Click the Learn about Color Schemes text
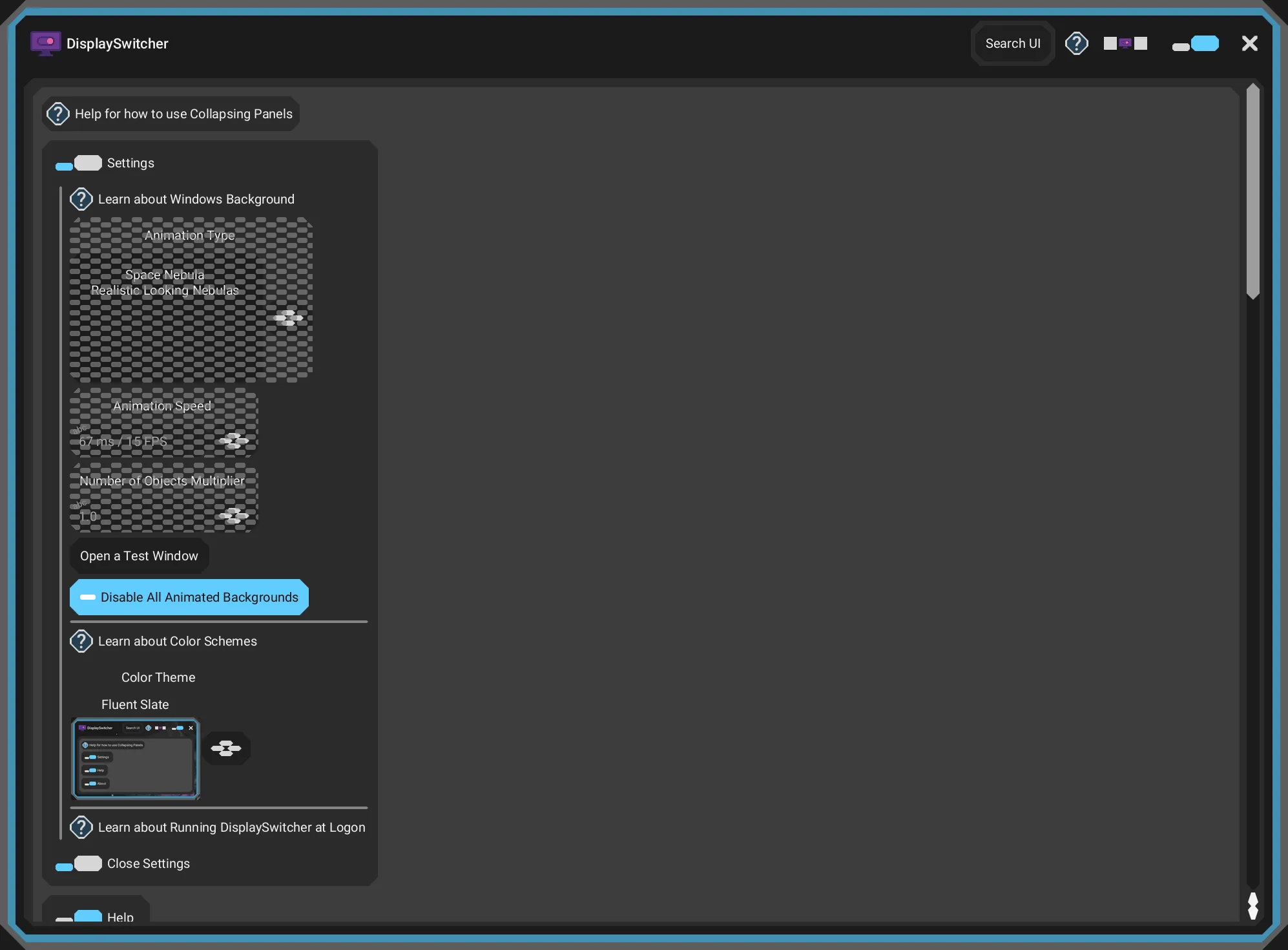The width and height of the screenshot is (1288, 950). [x=178, y=641]
